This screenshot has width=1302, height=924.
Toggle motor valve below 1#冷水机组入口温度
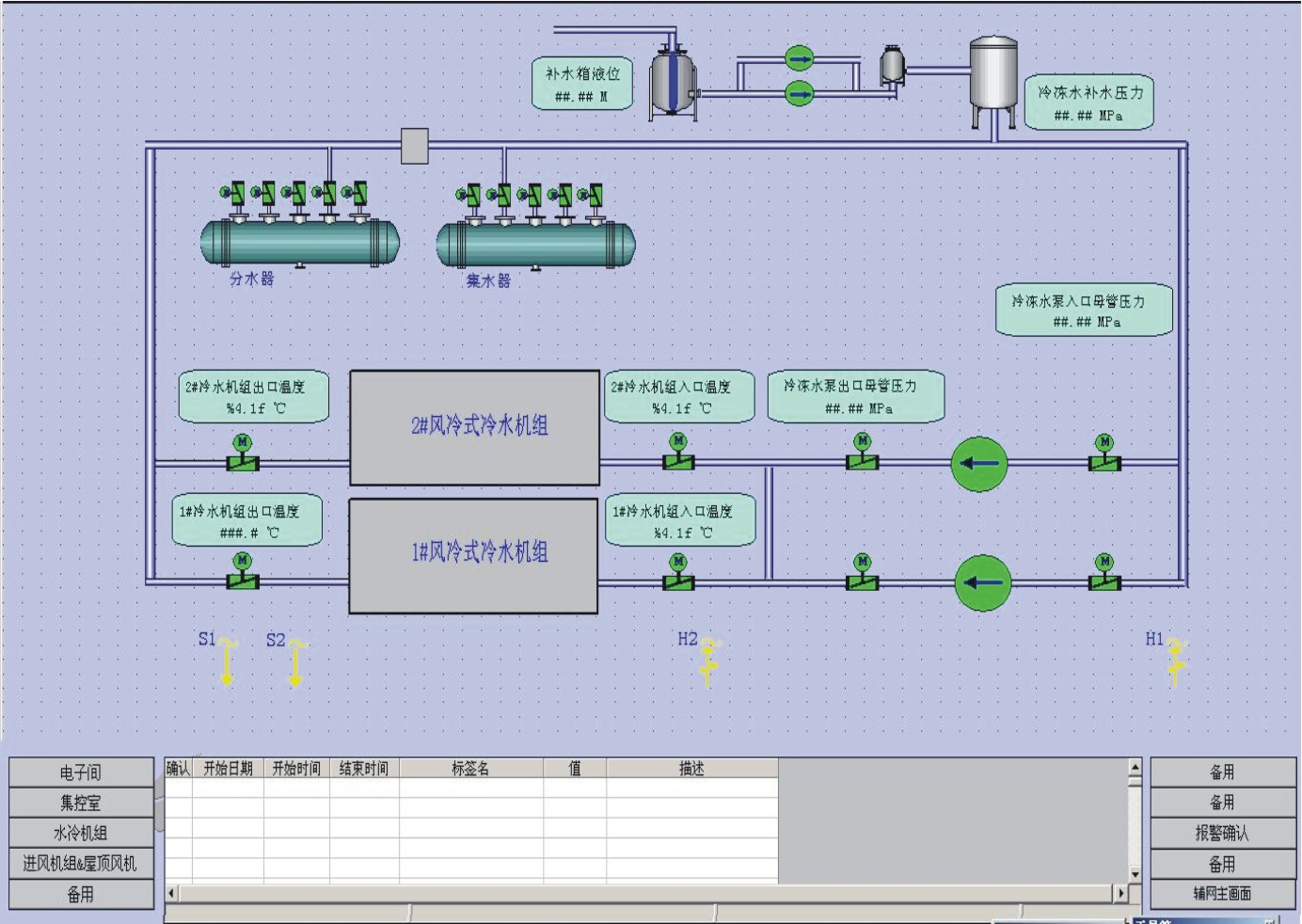pos(678,574)
